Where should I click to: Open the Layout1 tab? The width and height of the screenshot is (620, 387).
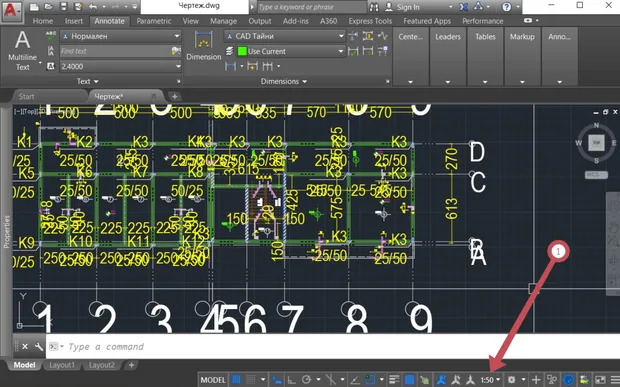62,365
